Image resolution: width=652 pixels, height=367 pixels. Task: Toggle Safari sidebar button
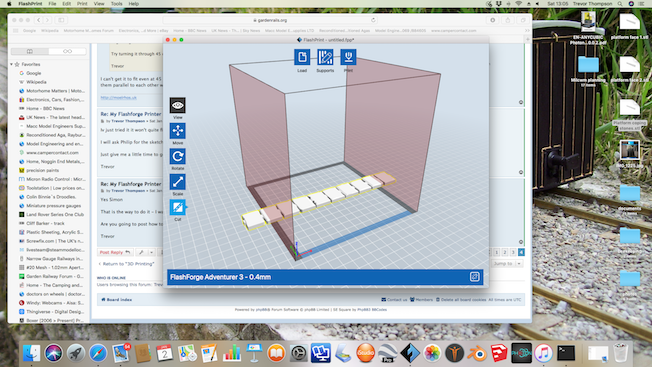[61, 20]
